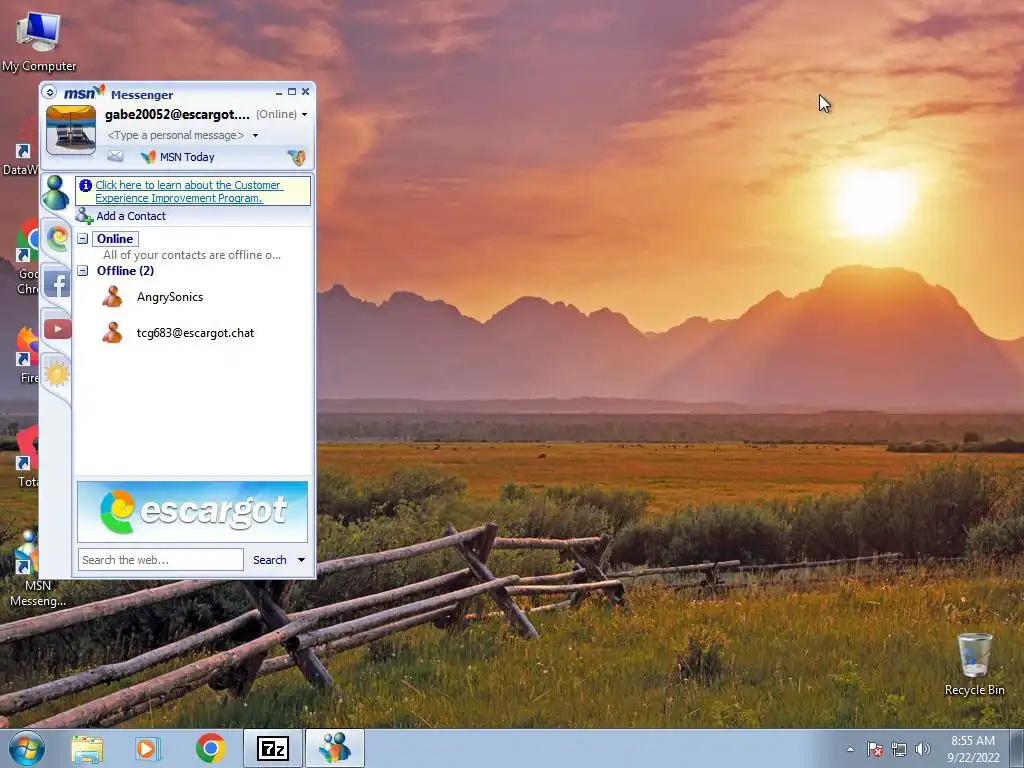Image resolution: width=1024 pixels, height=768 pixels.
Task: Open Windows Media Player from taskbar
Action: [x=148, y=748]
